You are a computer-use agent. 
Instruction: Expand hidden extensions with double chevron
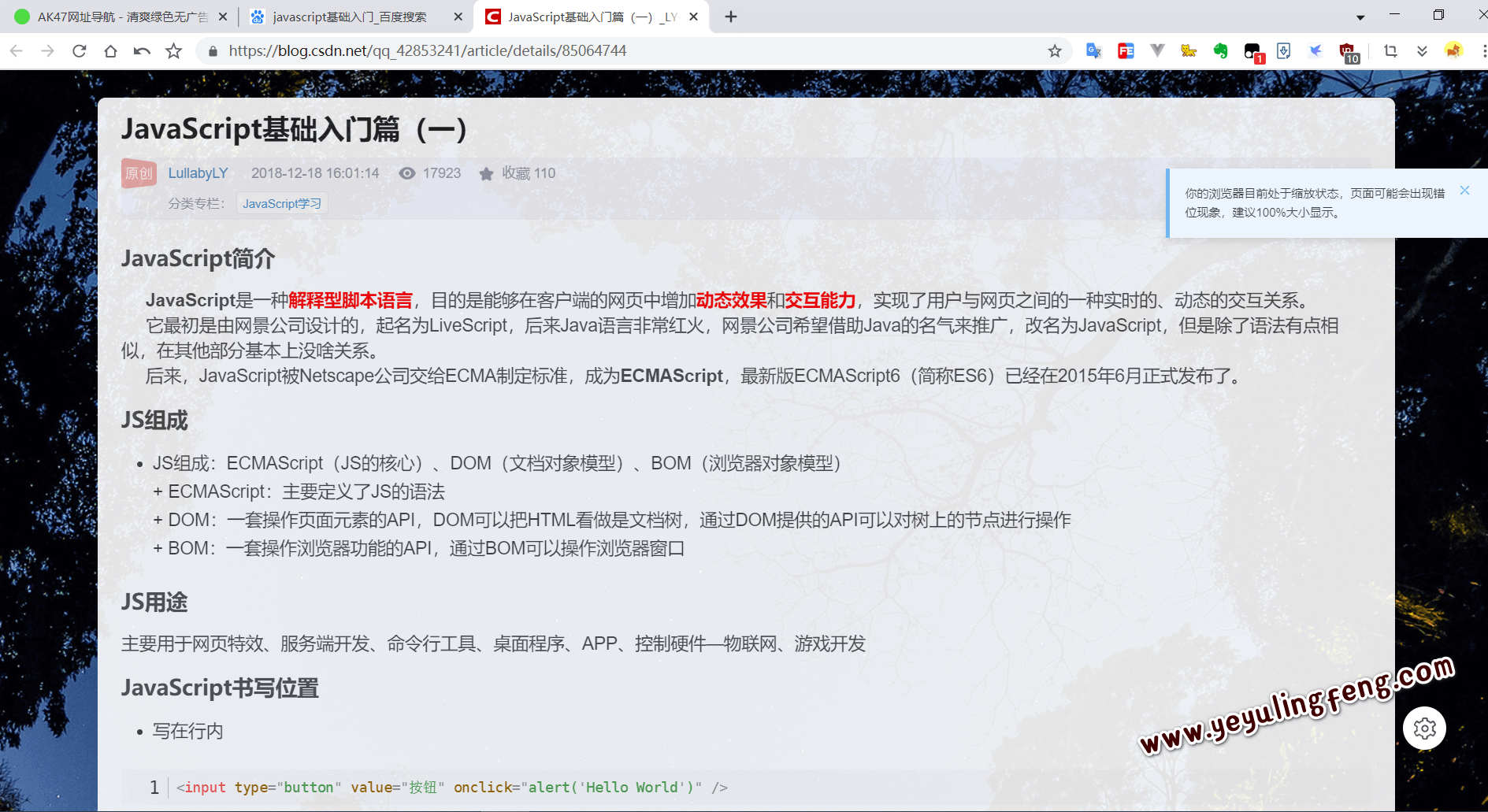pyautogui.click(x=1422, y=51)
